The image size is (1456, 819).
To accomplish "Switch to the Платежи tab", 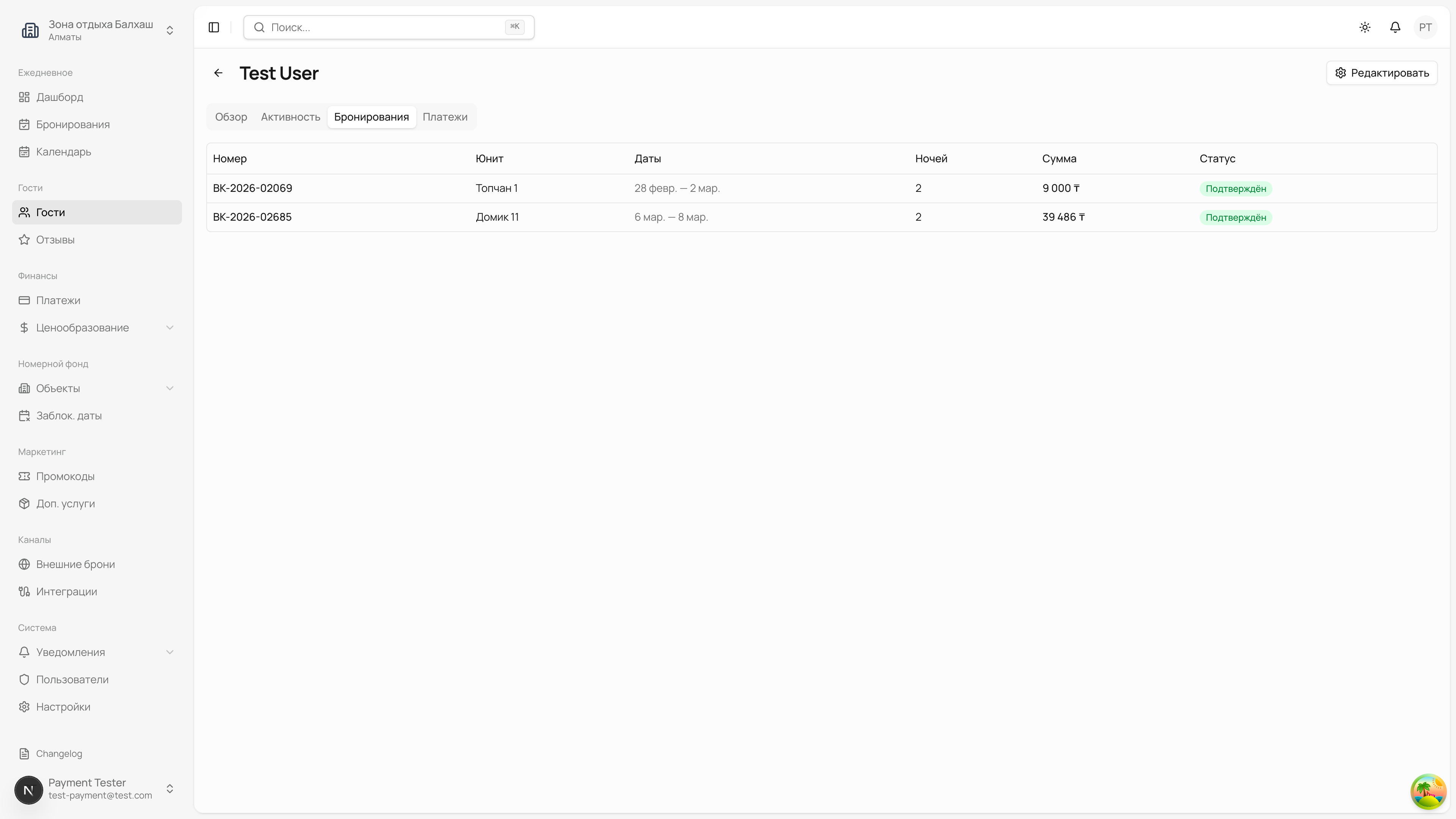I will pos(445,117).
